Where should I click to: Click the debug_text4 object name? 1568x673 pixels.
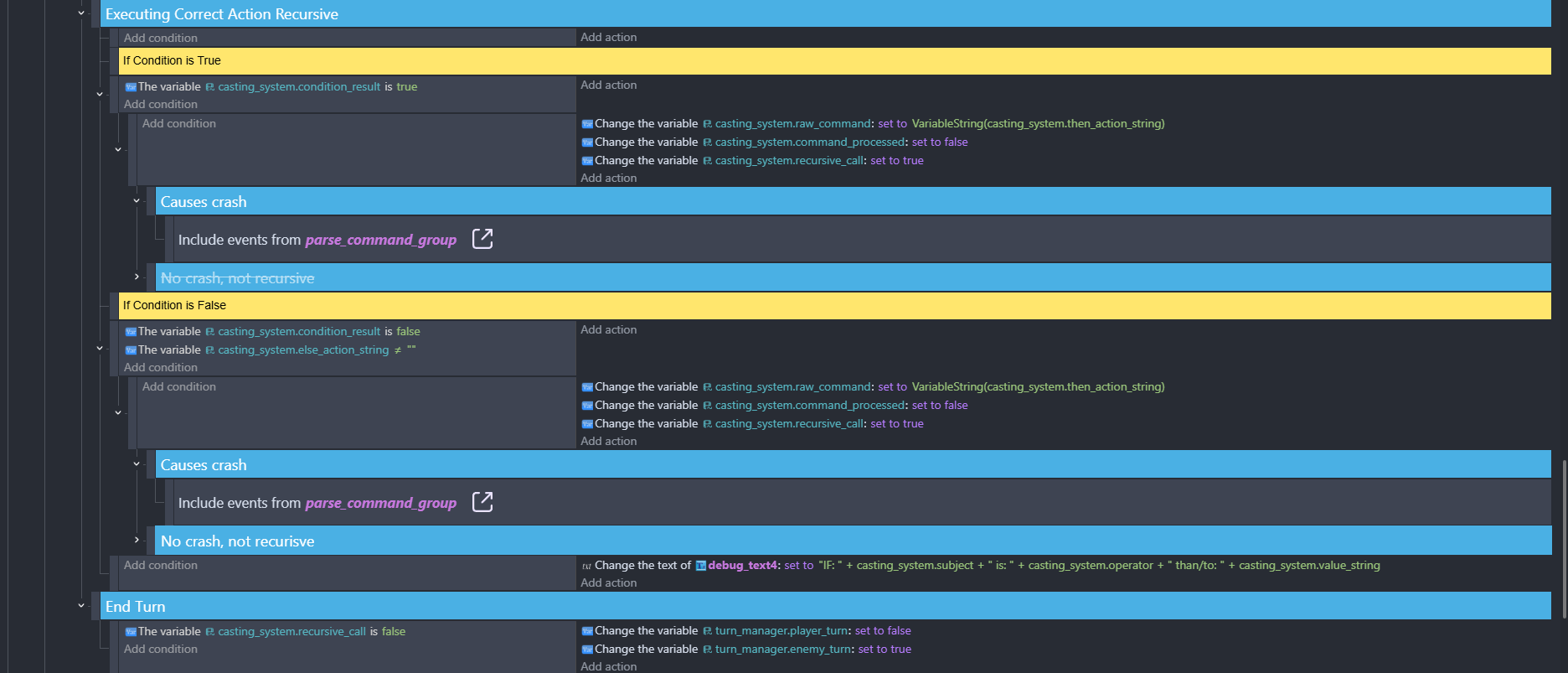click(742, 566)
